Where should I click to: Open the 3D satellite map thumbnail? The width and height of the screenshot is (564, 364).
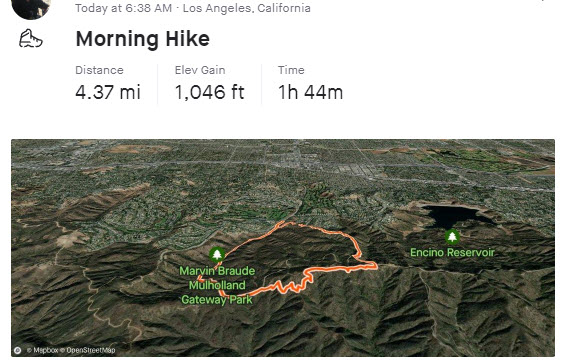pyautogui.click(x=283, y=248)
